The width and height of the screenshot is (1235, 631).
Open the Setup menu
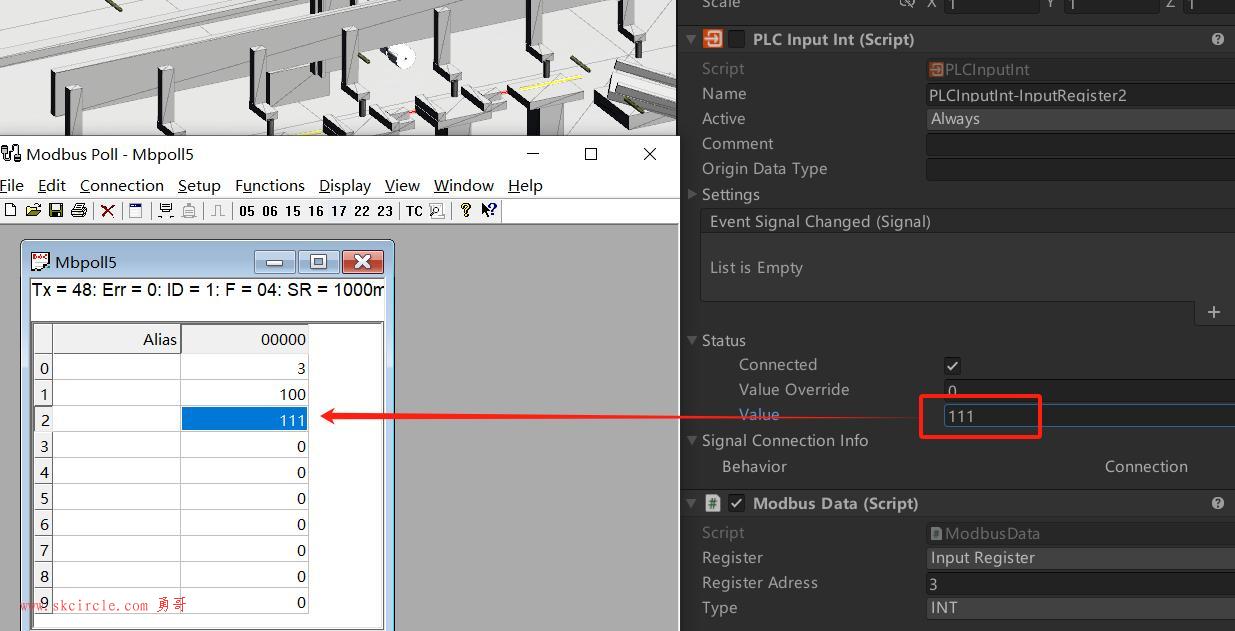pos(199,185)
